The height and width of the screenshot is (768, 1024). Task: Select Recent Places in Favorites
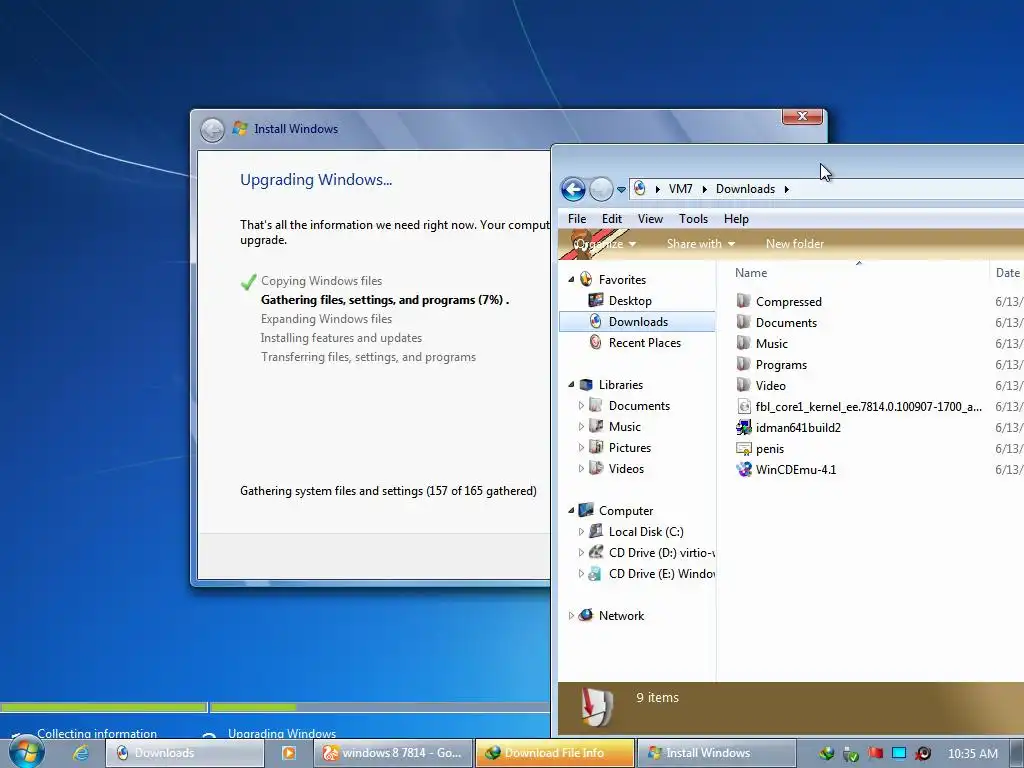(644, 343)
